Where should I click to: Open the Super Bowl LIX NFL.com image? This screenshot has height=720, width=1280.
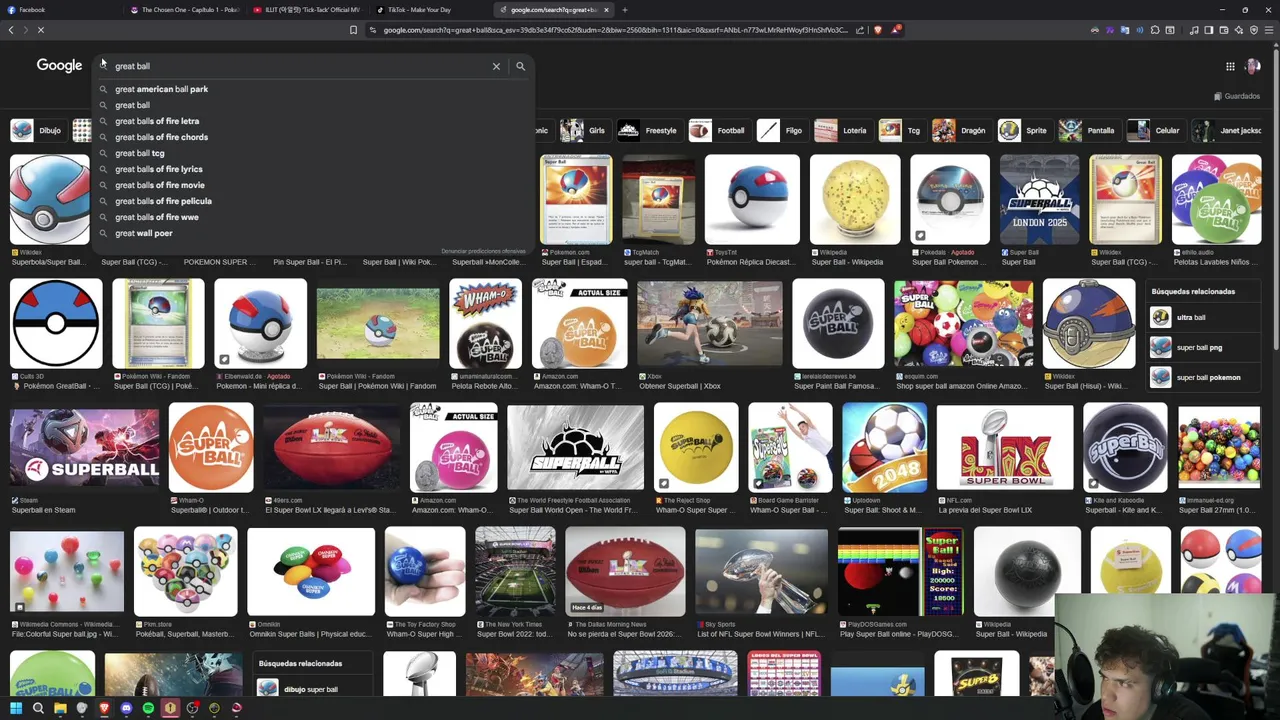(1005, 449)
